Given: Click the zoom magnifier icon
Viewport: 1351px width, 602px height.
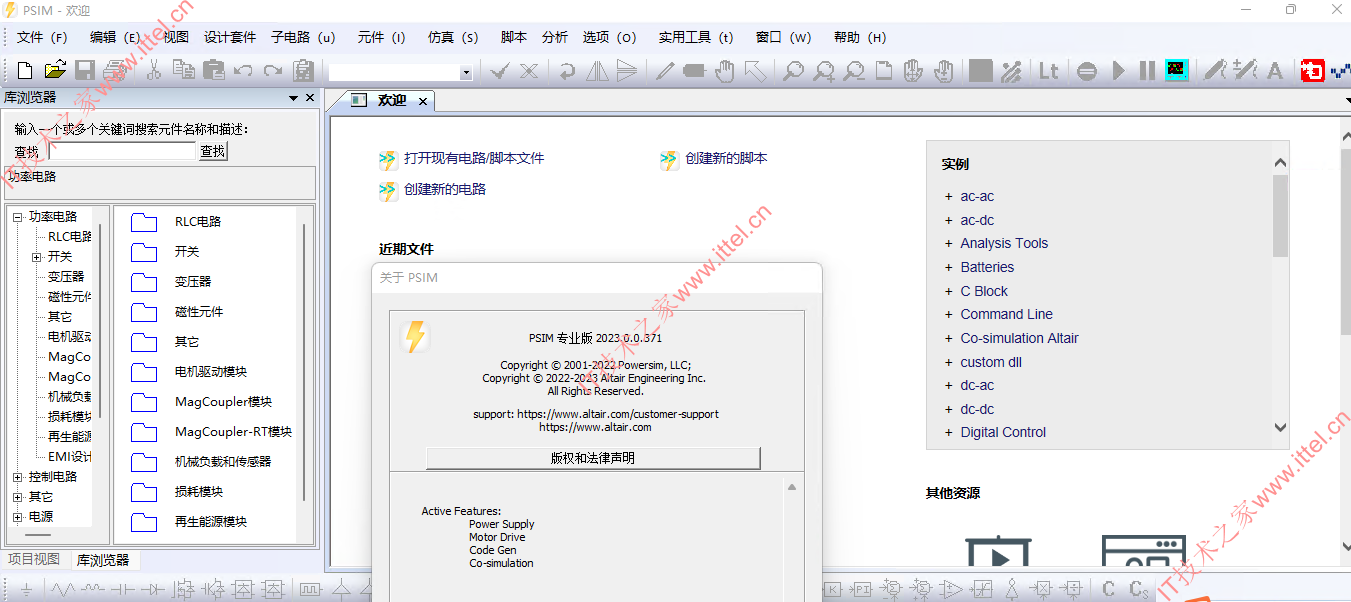Looking at the screenshot, I should click(x=793, y=70).
